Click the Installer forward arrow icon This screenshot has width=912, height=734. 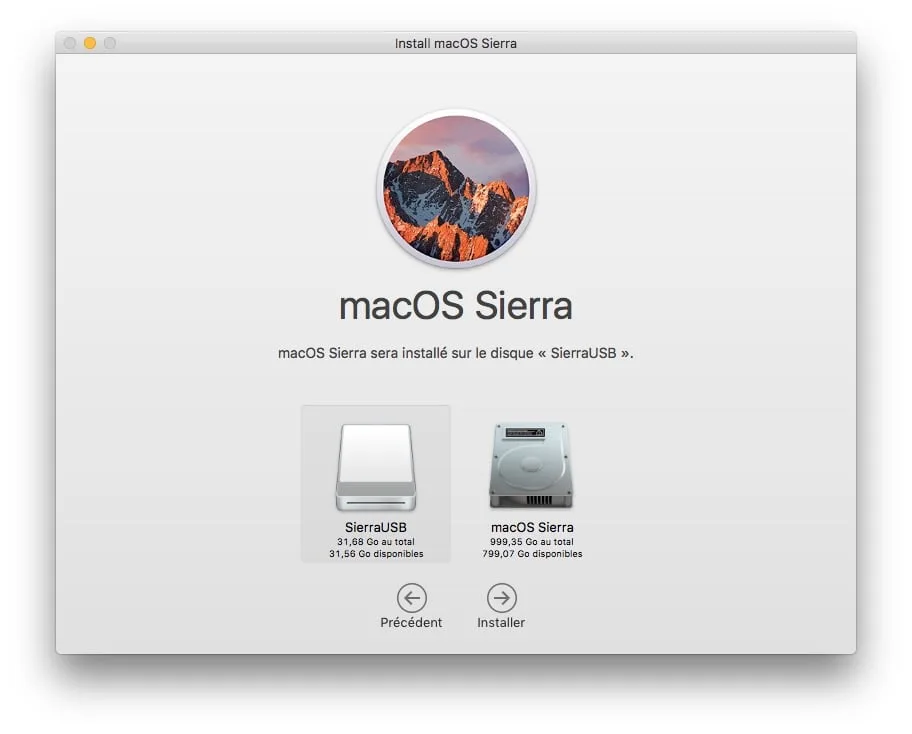[501, 598]
